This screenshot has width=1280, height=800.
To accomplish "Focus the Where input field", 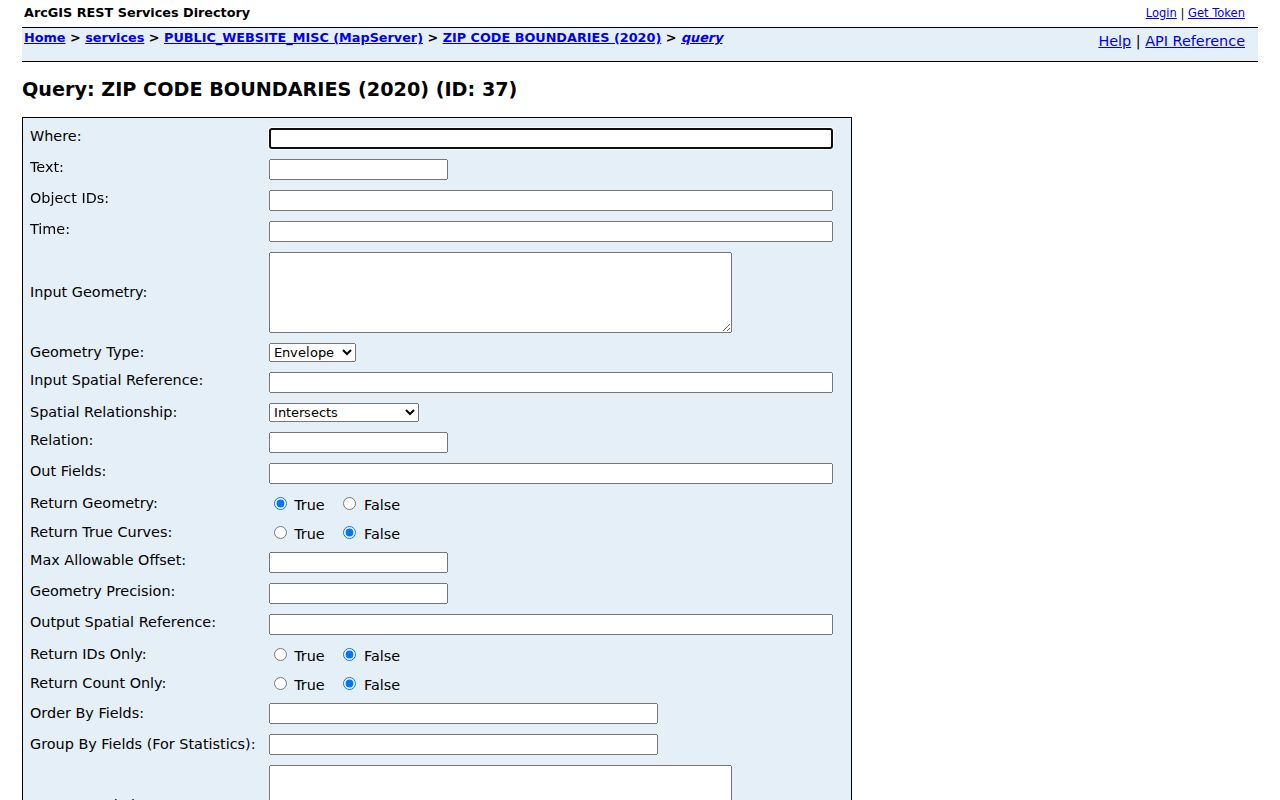I will pos(551,139).
